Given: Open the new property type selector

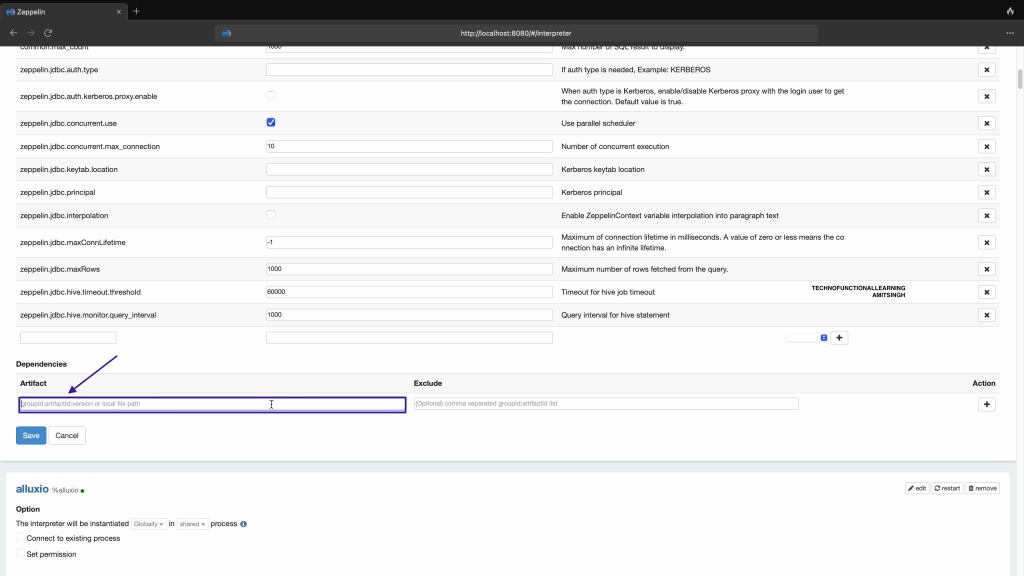Looking at the screenshot, I should [806, 338].
